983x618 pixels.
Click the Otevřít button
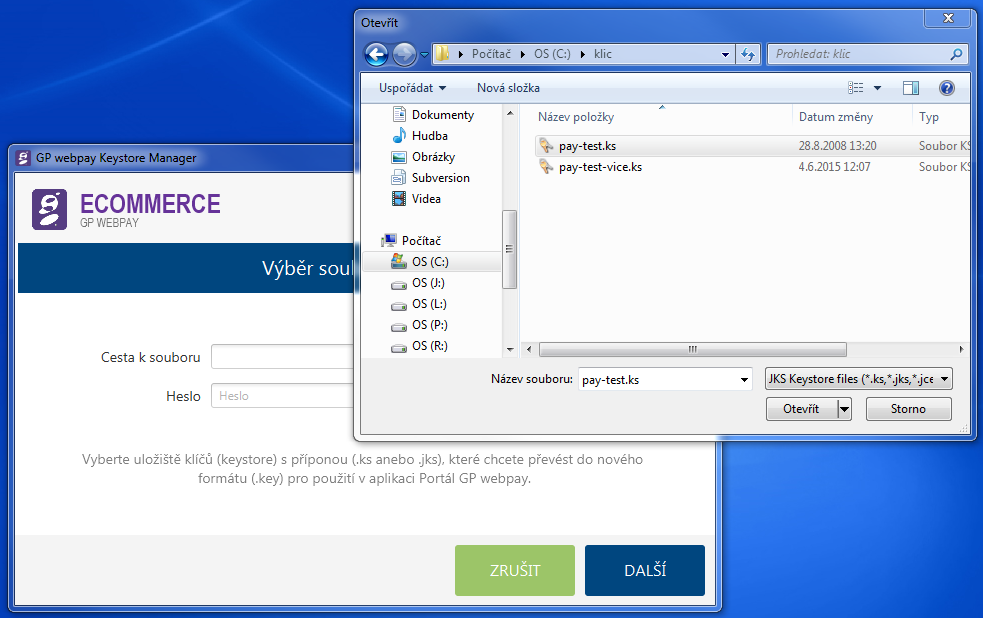[x=801, y=409]
